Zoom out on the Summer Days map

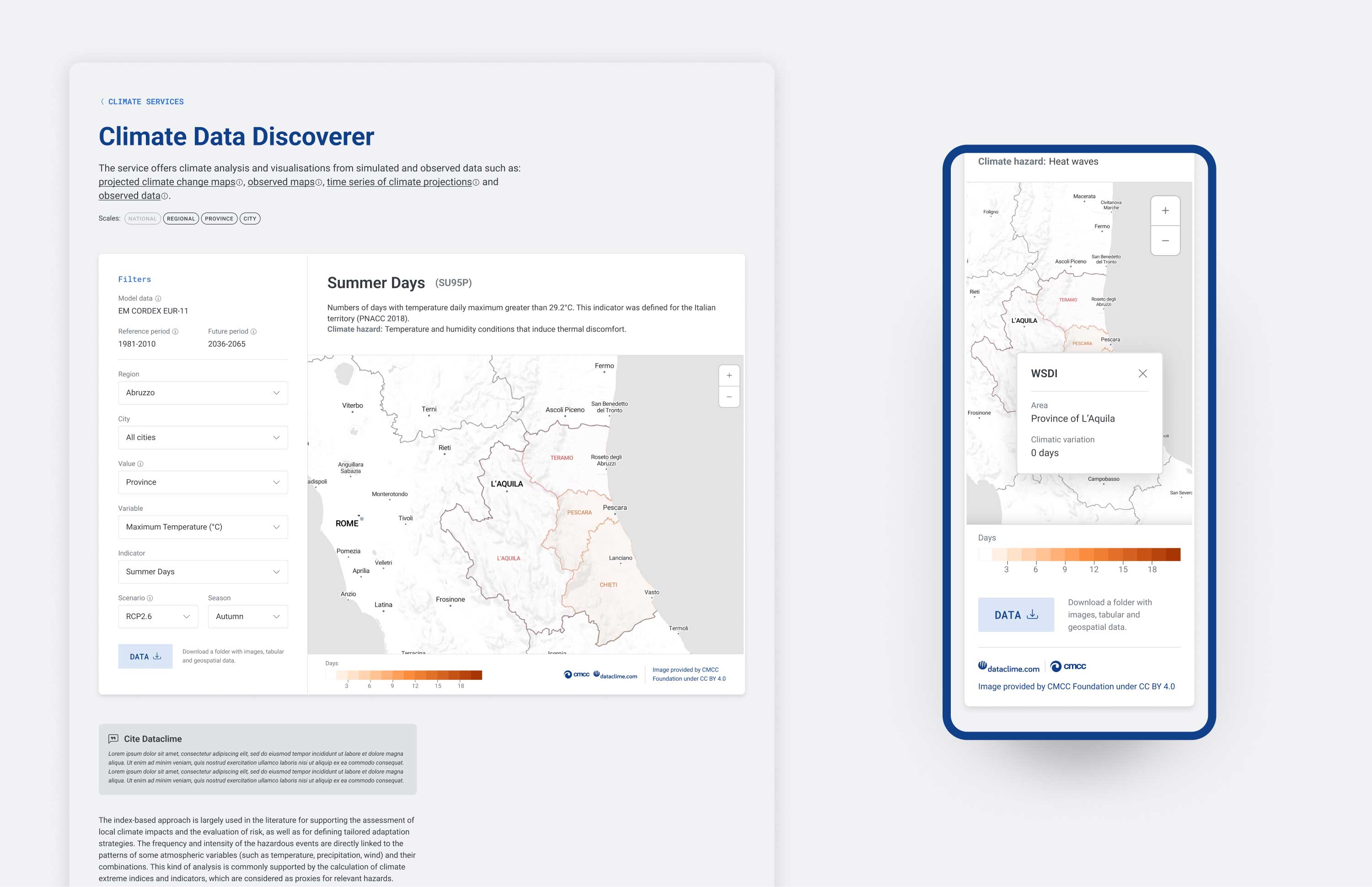click(729, 397)
